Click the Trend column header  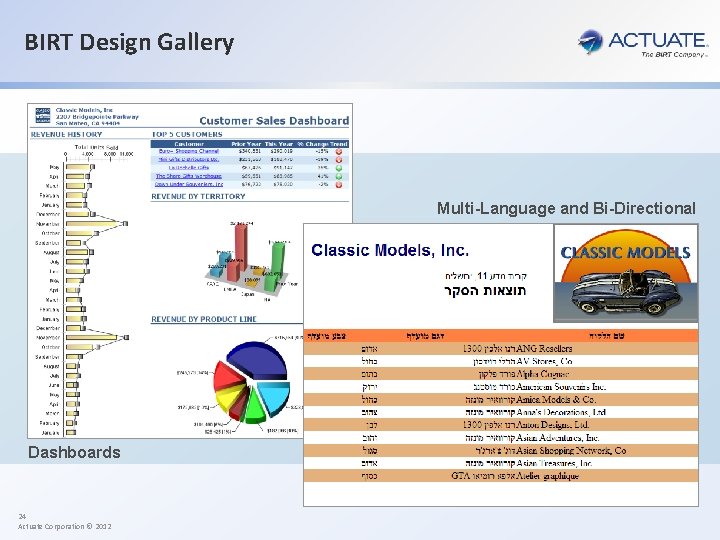pos(339,144)
